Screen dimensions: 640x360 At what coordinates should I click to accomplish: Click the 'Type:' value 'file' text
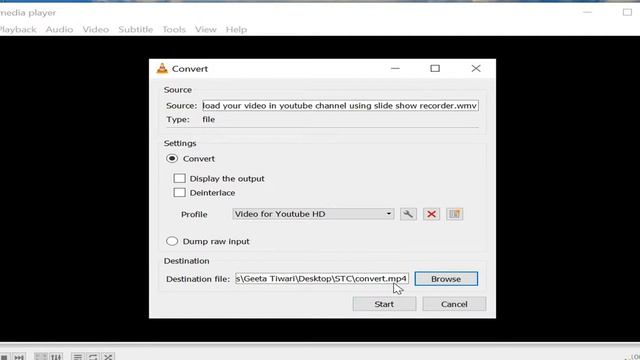click(x=209, y=120)
